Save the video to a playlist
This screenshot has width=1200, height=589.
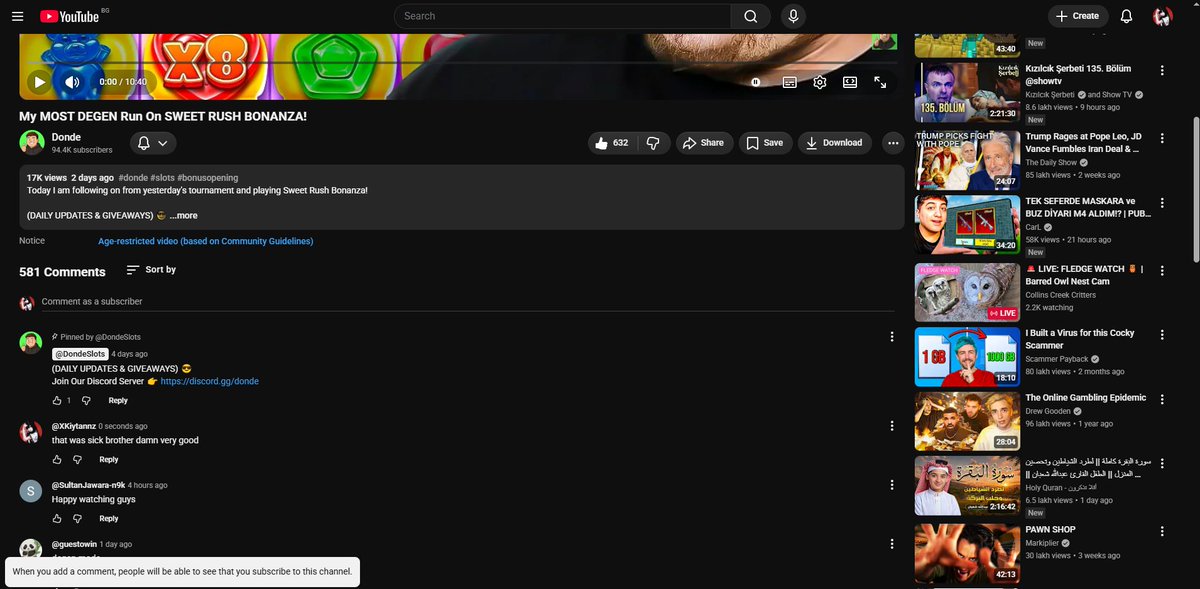click(765, 143)
